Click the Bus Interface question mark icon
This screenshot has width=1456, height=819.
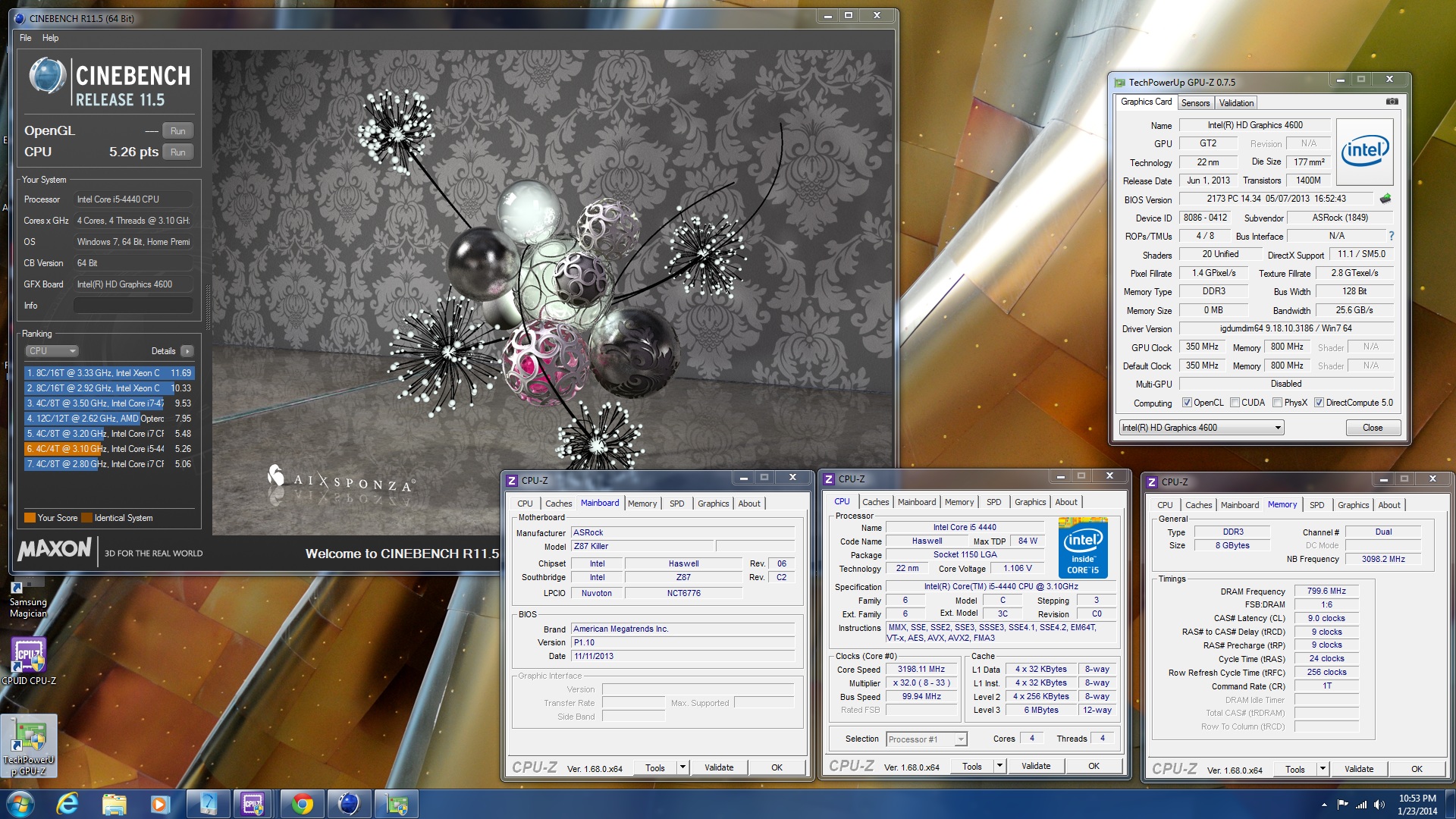coord(1392,236)
